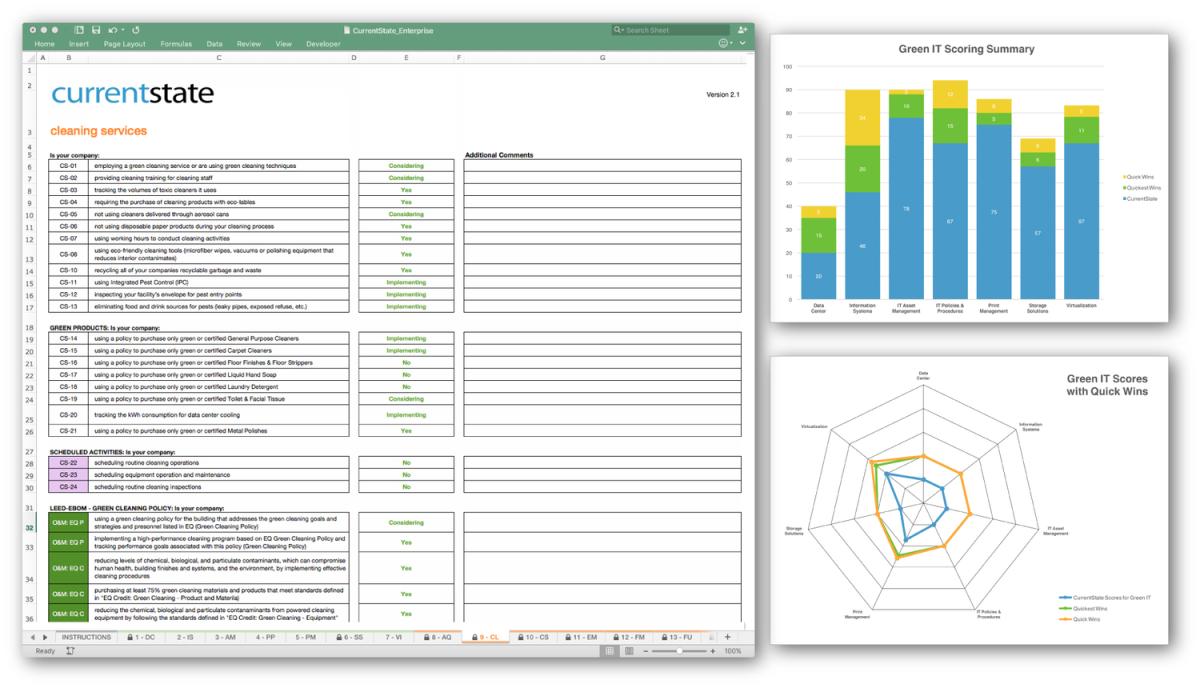The width and height of the screenshot is (1200, 688).
Task: Click the zoom out minus button
Action: click(646, 651)
